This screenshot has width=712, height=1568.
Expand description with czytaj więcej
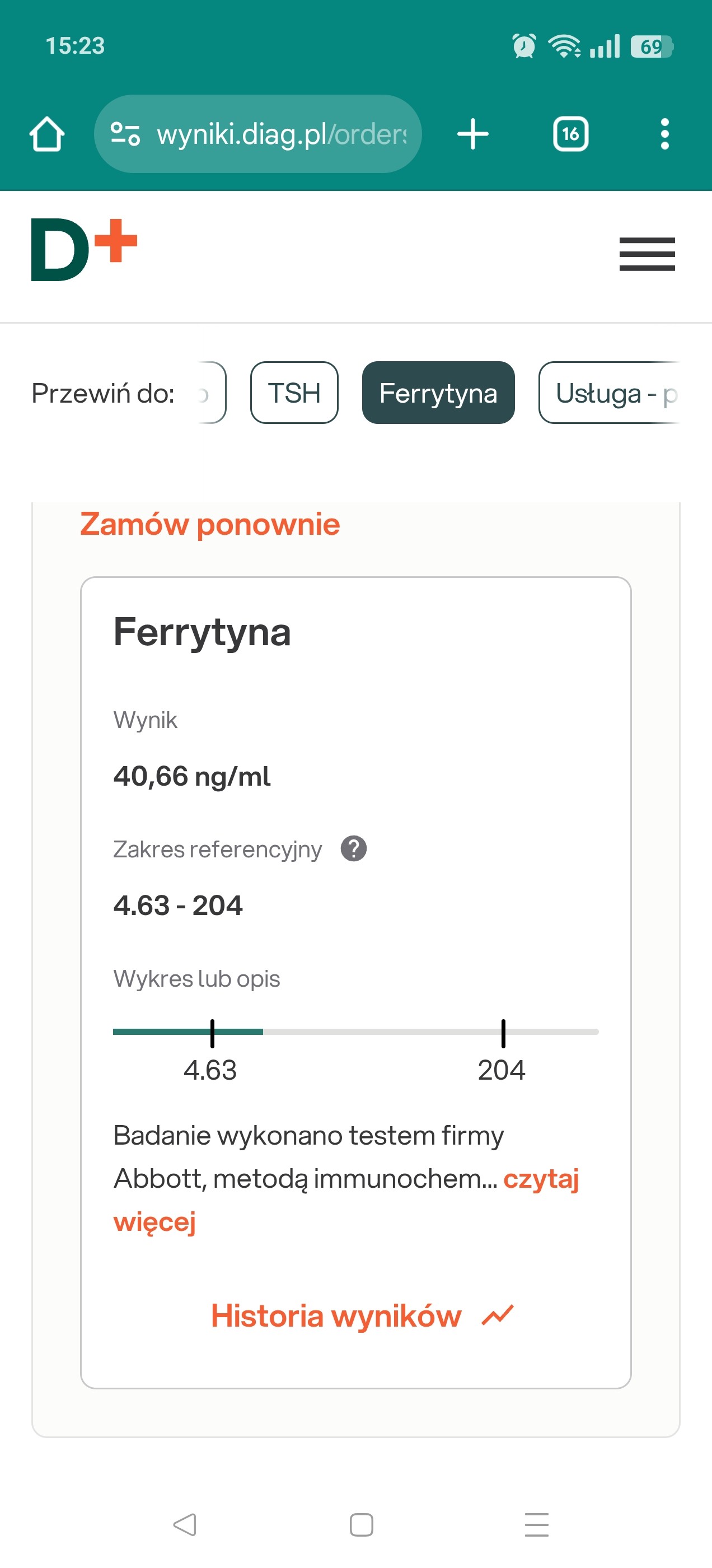540,1179
